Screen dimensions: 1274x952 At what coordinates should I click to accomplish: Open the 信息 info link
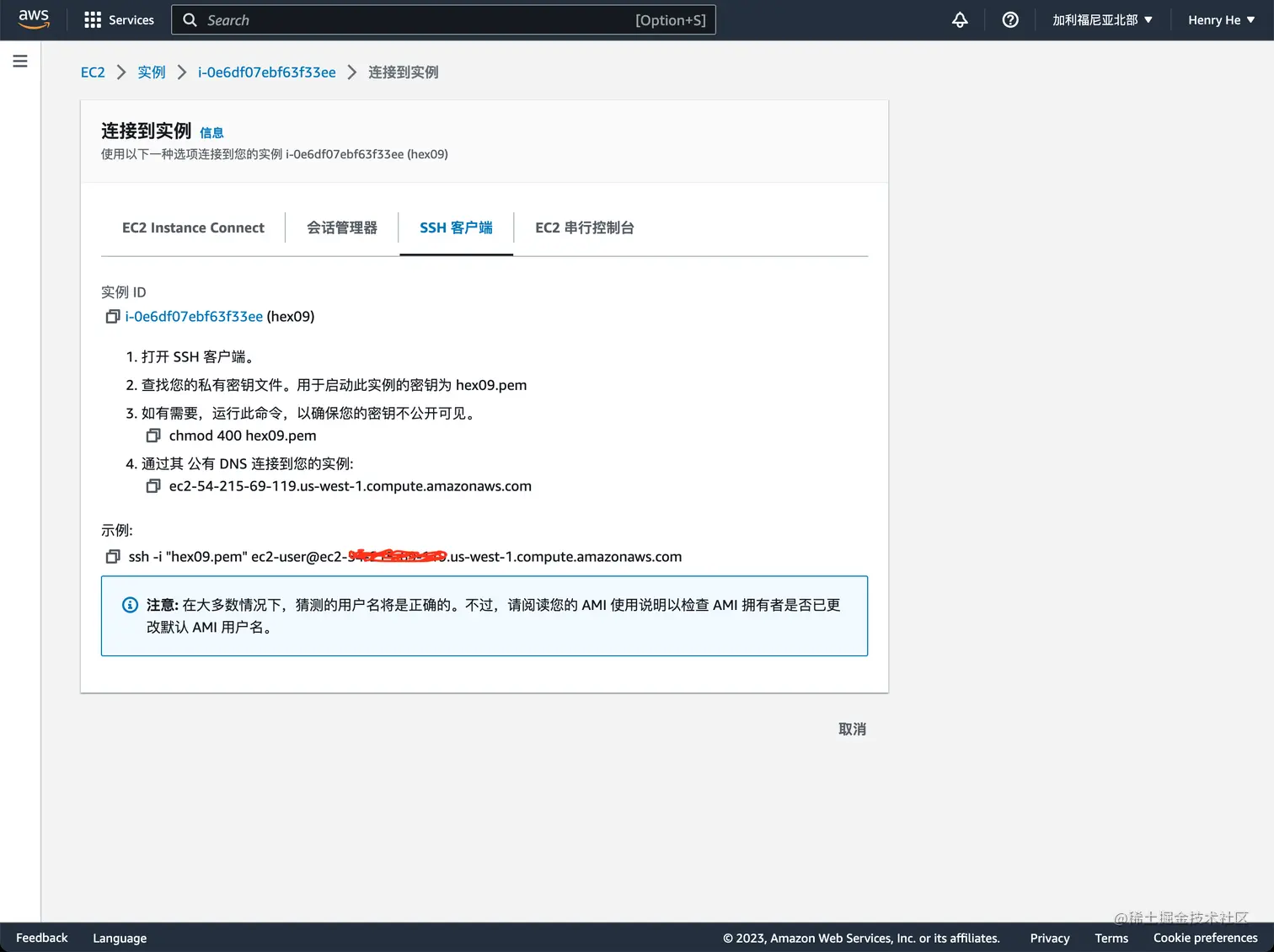click(211, 133)
